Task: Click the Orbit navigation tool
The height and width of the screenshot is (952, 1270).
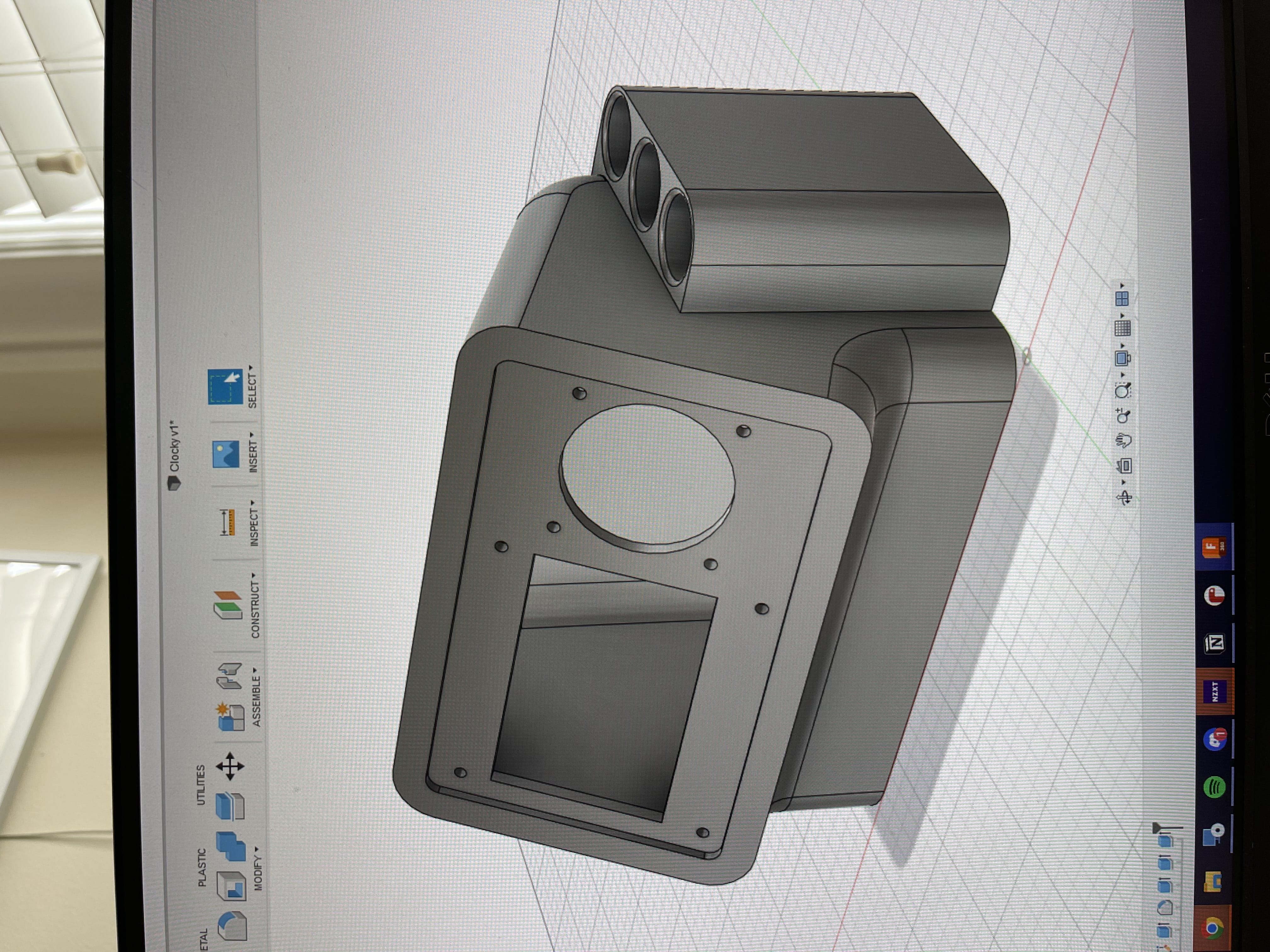Action: tap(1124, 497)
